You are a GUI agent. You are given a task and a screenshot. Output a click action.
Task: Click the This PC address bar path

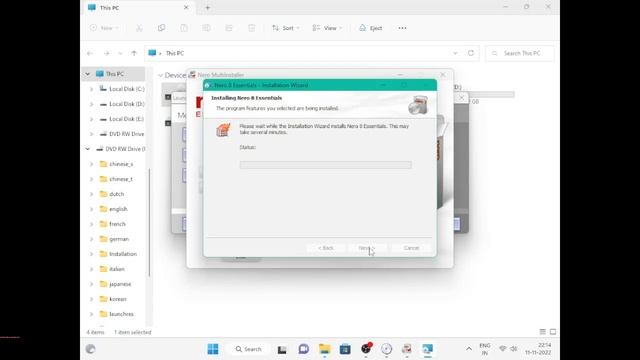175,53
